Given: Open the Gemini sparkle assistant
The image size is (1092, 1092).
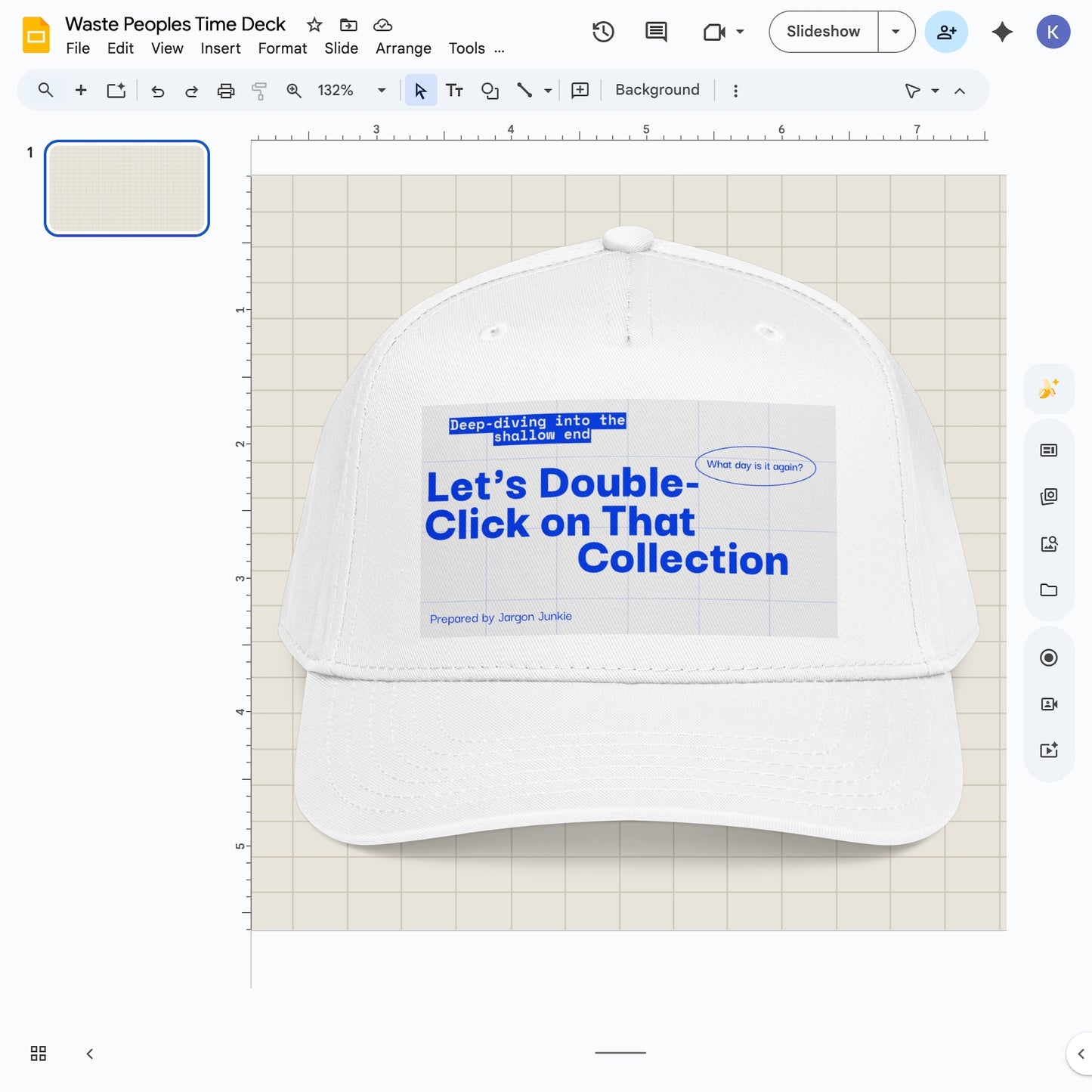Looking at the screenshot, I should tap(1002, 32).
